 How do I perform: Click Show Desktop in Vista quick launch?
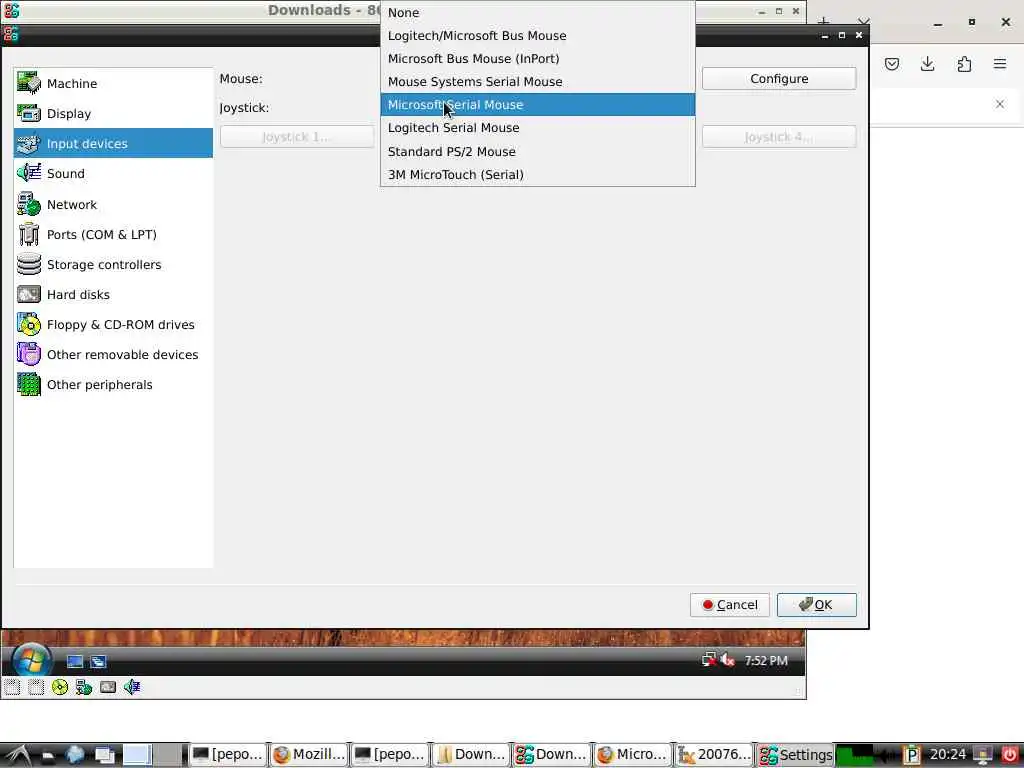(74, 662)
